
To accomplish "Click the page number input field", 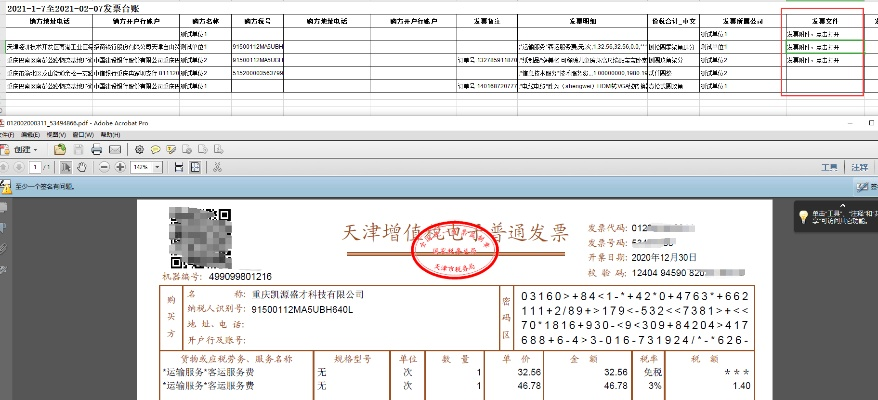I will [x=35, y=166].
